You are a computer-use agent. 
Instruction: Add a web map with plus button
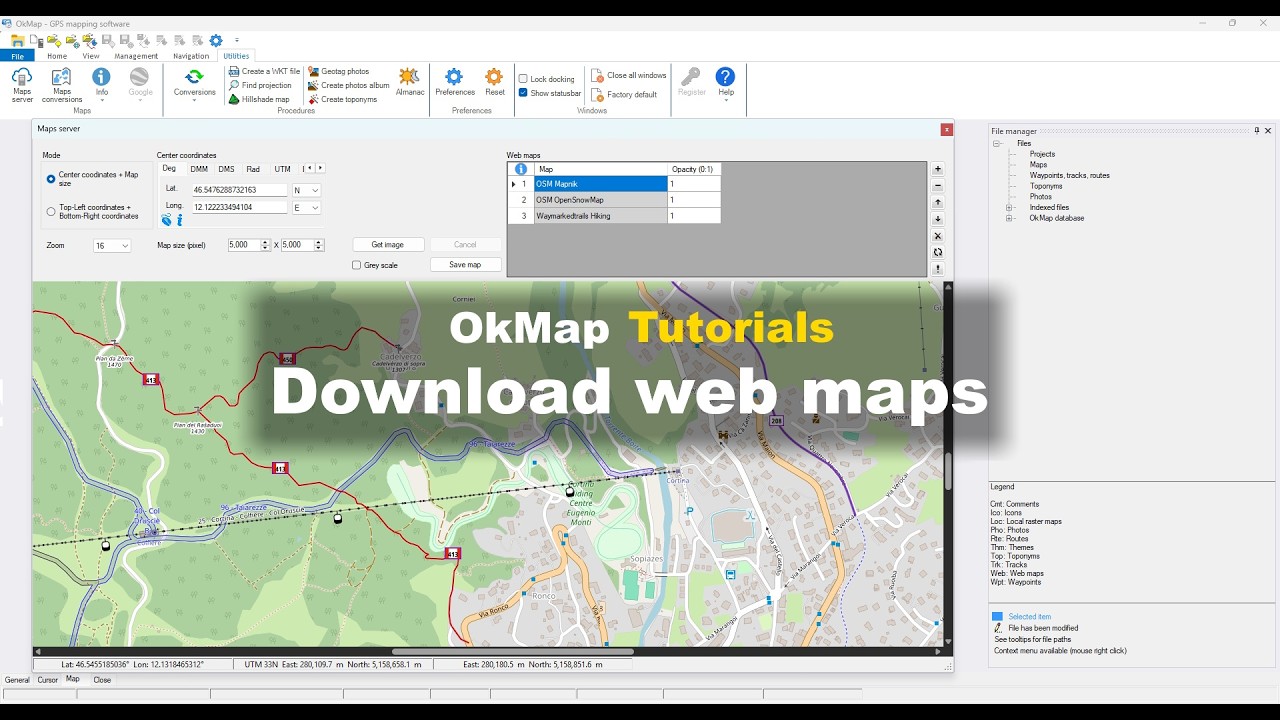[x=938, y=170]
